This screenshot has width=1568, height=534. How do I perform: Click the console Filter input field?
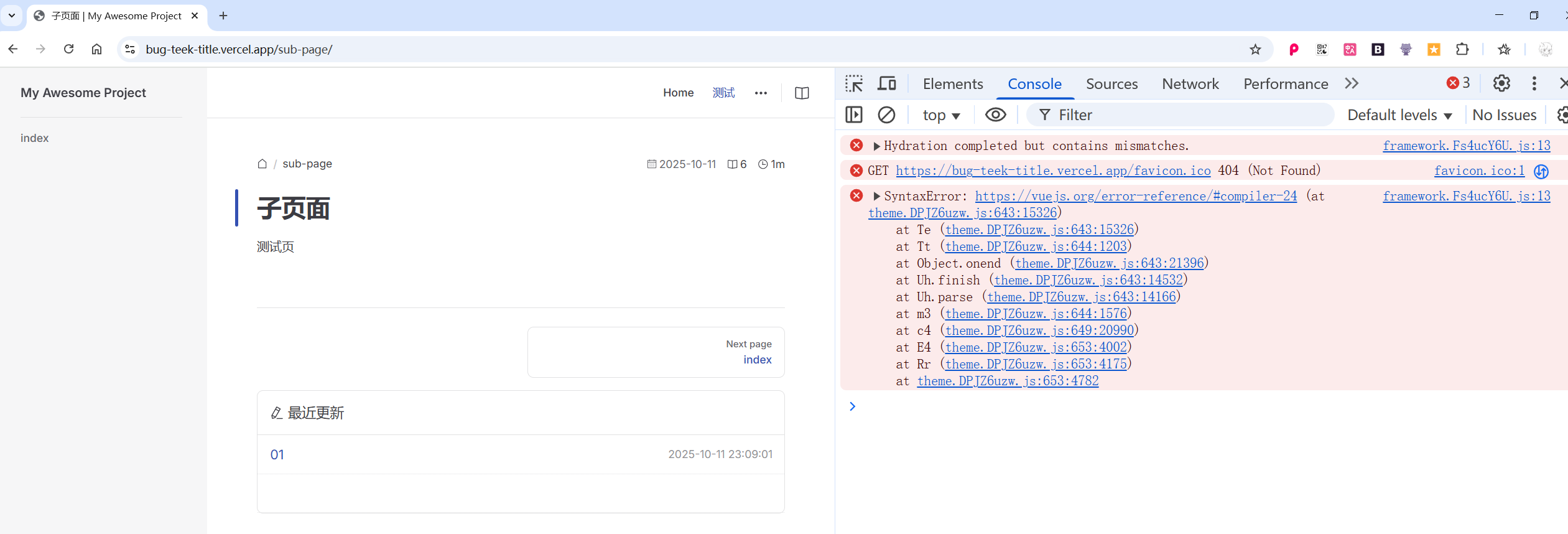pyautogui.click(x=1182, y=115)
